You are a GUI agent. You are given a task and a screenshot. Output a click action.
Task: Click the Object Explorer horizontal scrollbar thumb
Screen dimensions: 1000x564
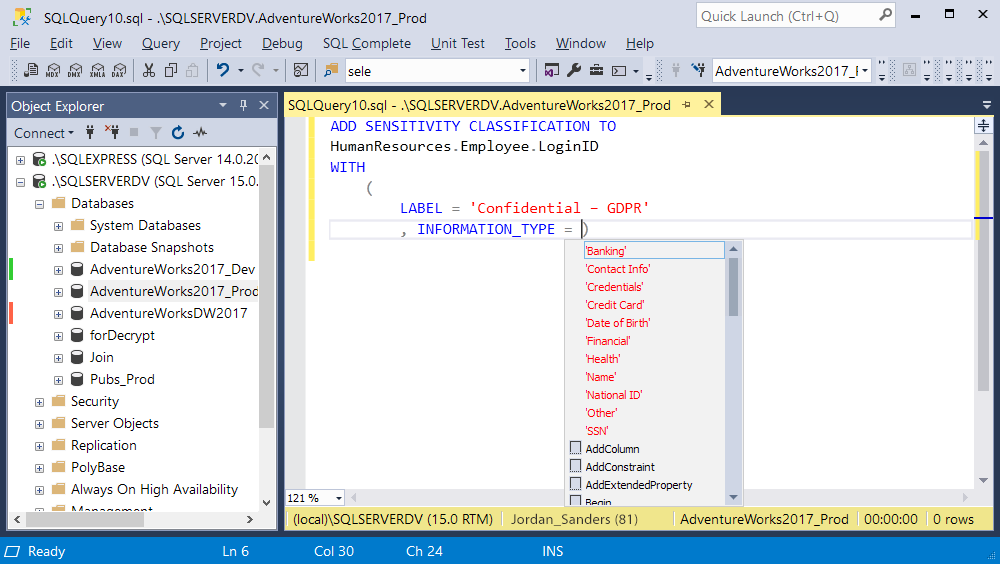[84, 520]
